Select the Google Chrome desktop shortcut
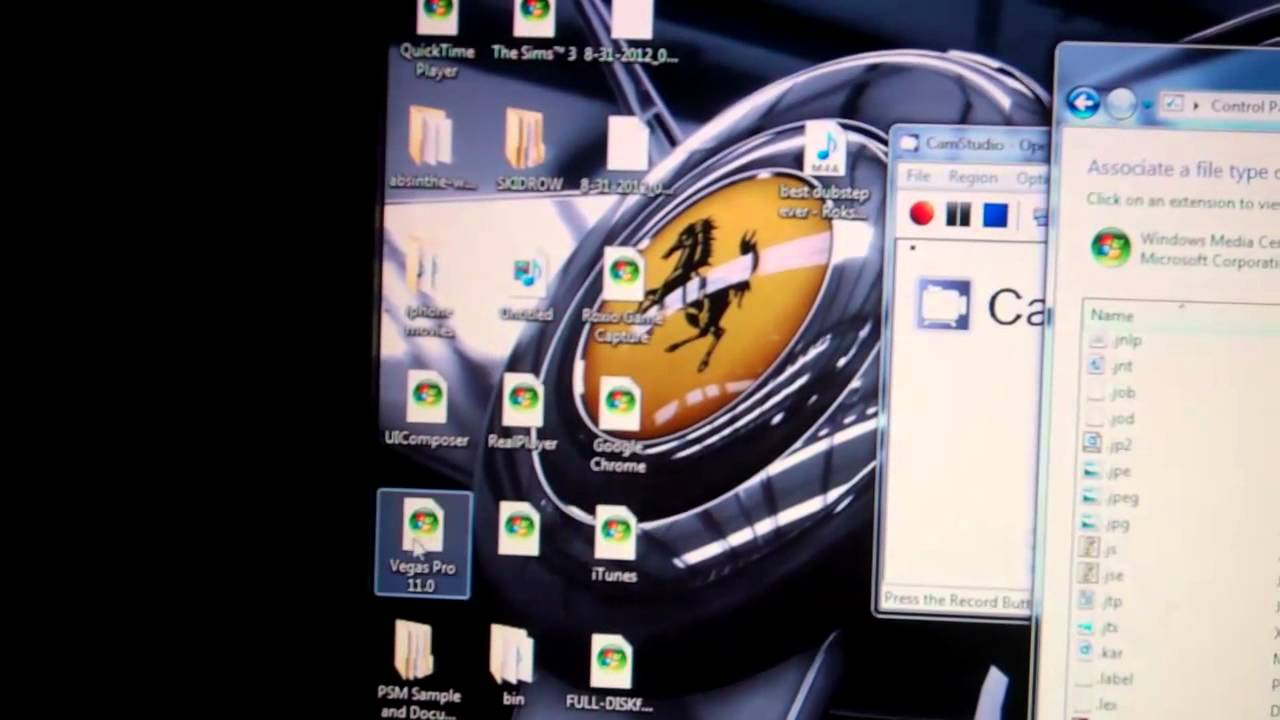 [x=619, y=425]
